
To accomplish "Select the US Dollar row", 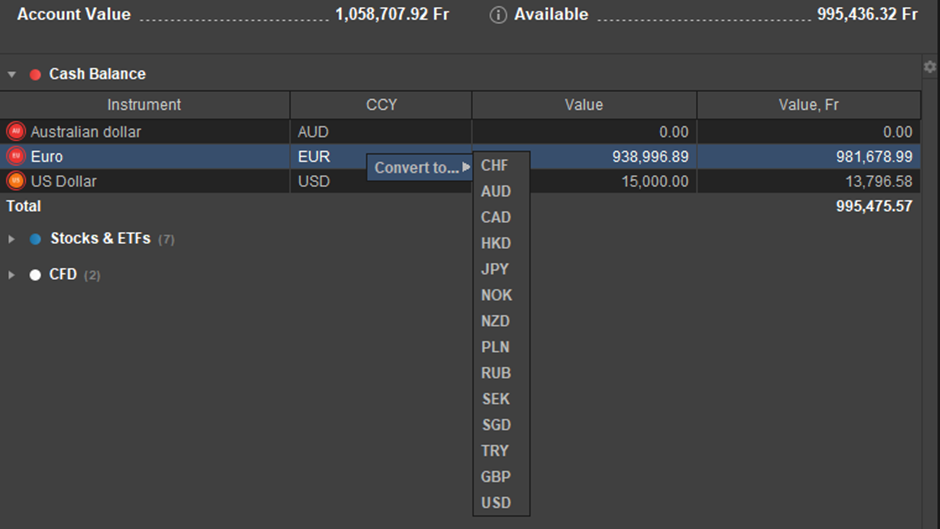I will (x=150, y=181).
